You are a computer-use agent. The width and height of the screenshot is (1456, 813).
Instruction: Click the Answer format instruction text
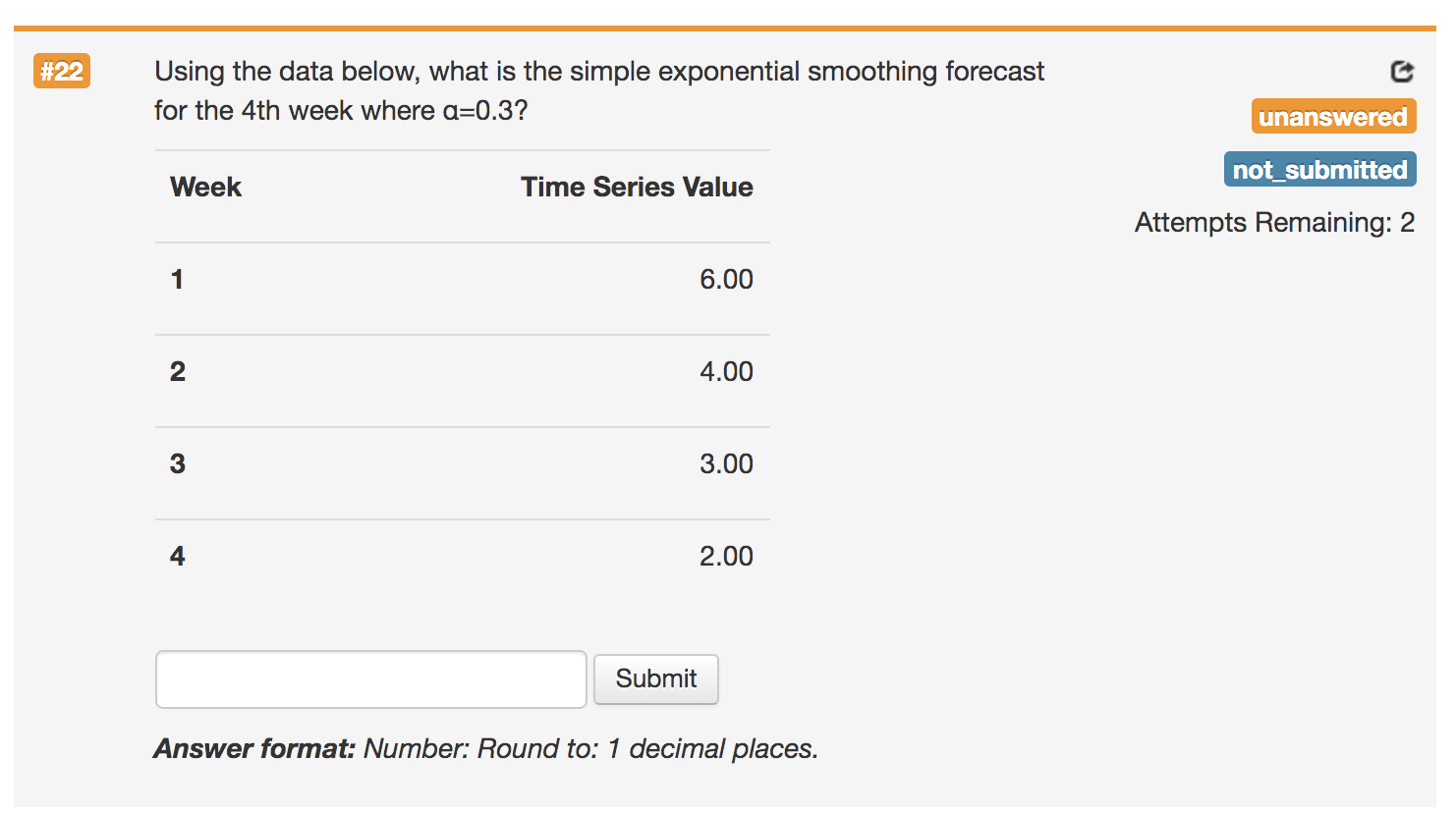487,748
